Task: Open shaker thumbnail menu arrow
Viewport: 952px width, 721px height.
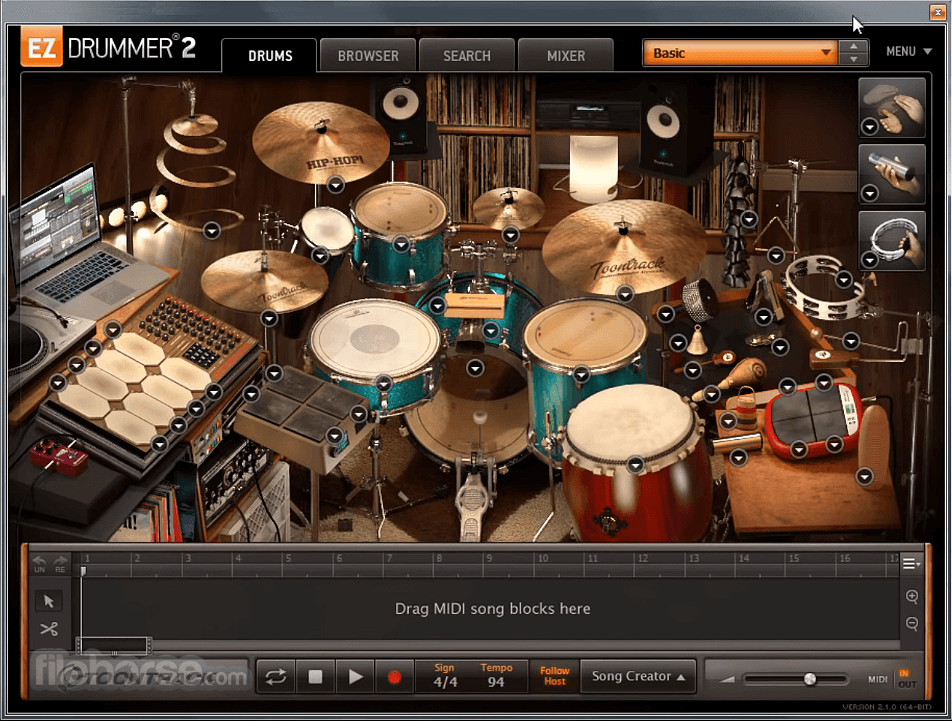Action: [x=870, y=194]
